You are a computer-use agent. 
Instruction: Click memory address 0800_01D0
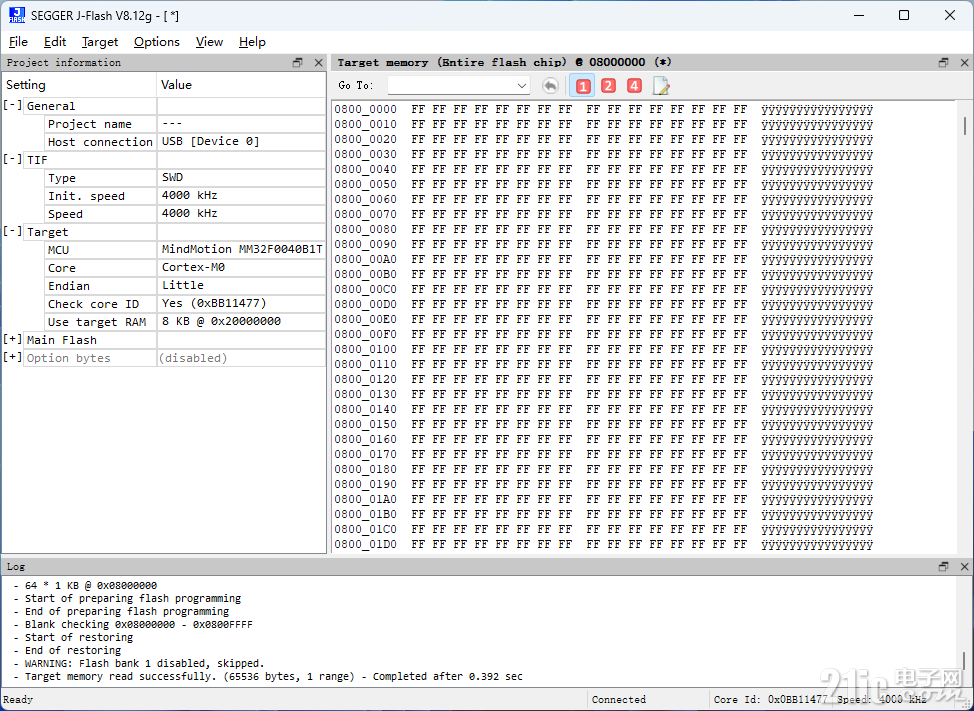pos(365,544)
